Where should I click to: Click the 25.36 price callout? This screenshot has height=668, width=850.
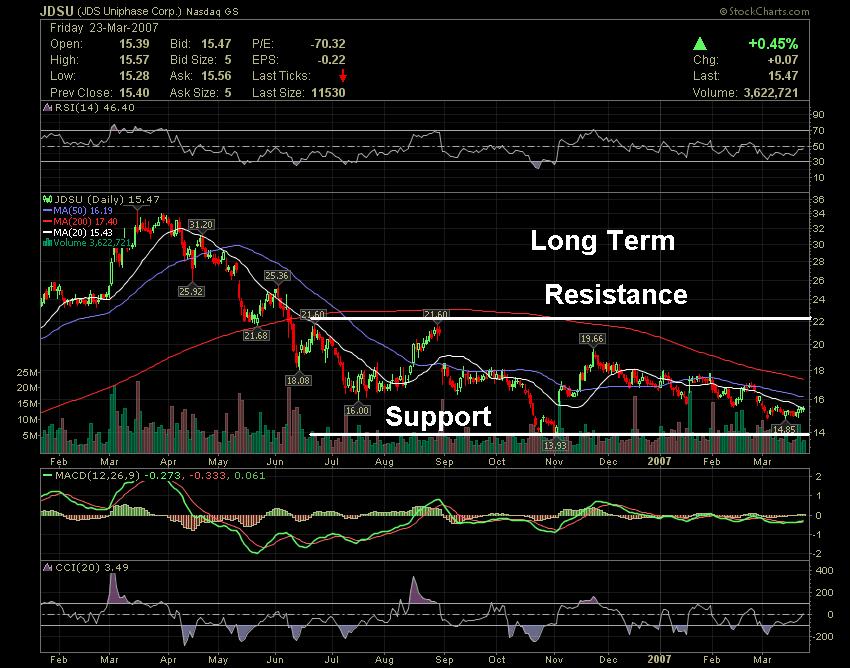tap(276, 275)
